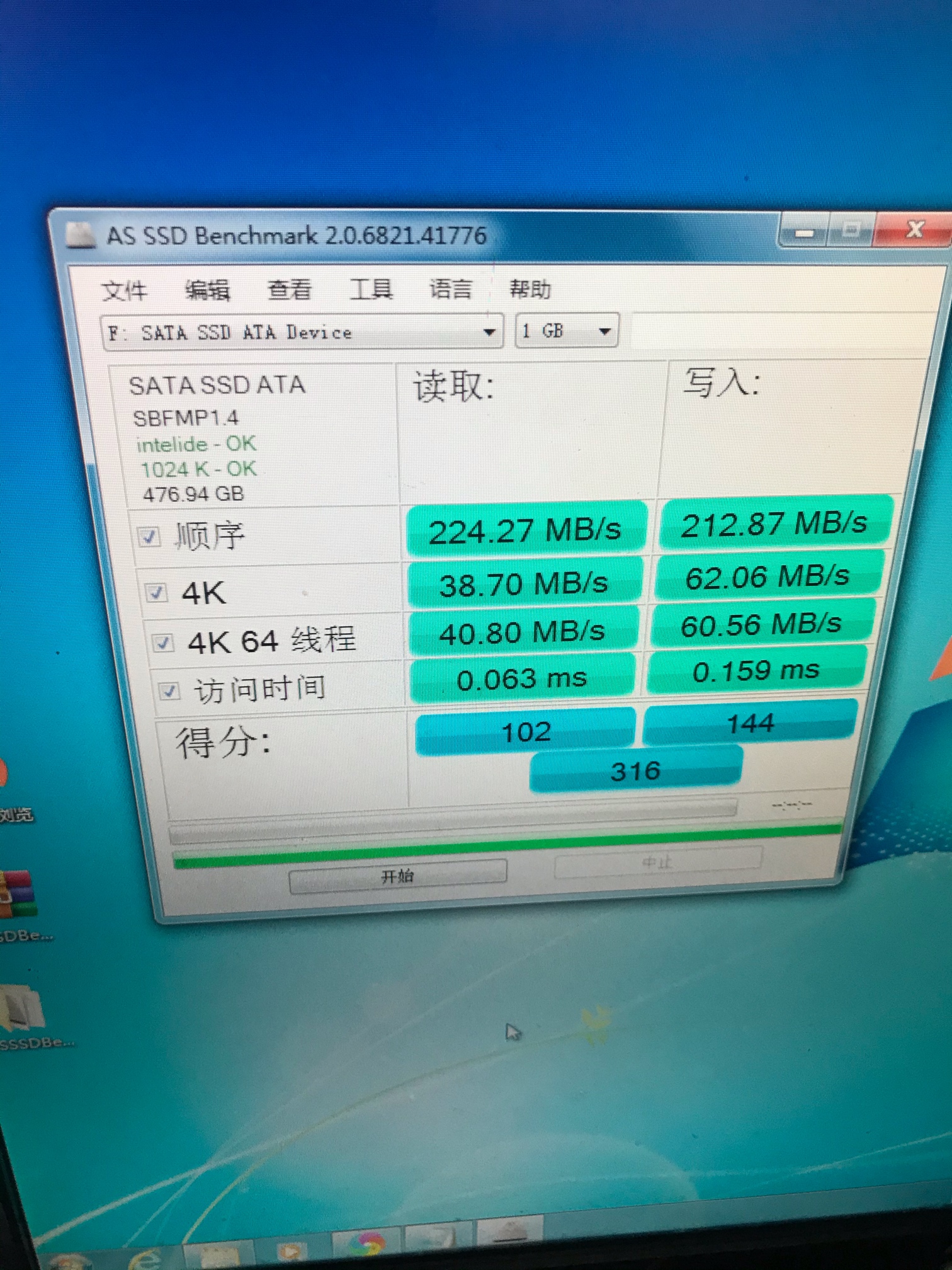The height and width of the screenshot is (1270, 952).
Task: Click the 62.06 MB/s 4K write value
Action: 768,576
